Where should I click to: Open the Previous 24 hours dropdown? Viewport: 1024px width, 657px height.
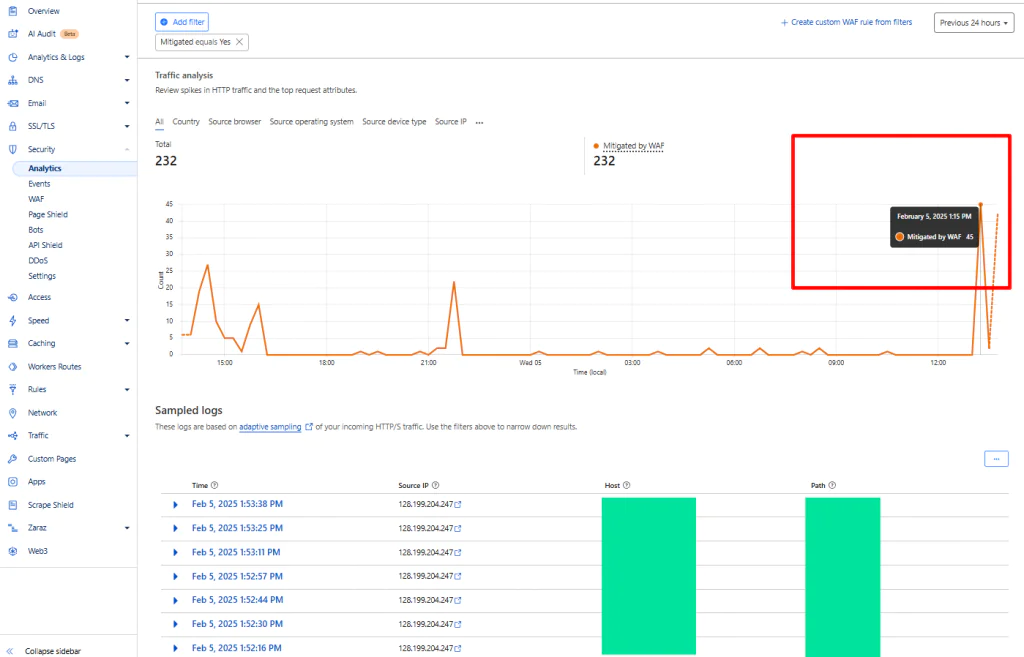(x=974, y=23)
